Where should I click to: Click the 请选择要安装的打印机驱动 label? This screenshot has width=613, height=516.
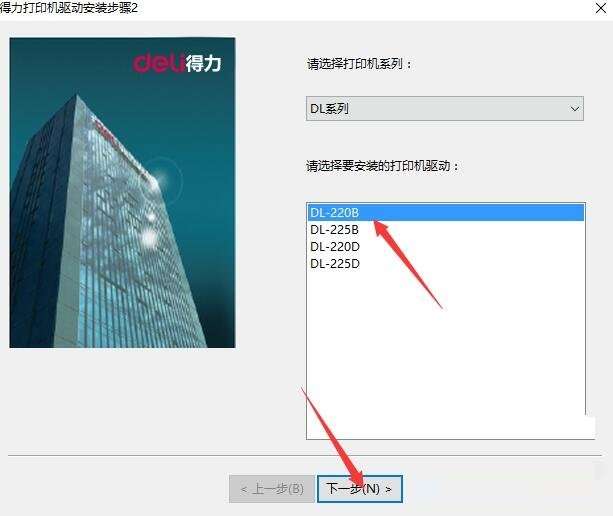click(383, 166)
